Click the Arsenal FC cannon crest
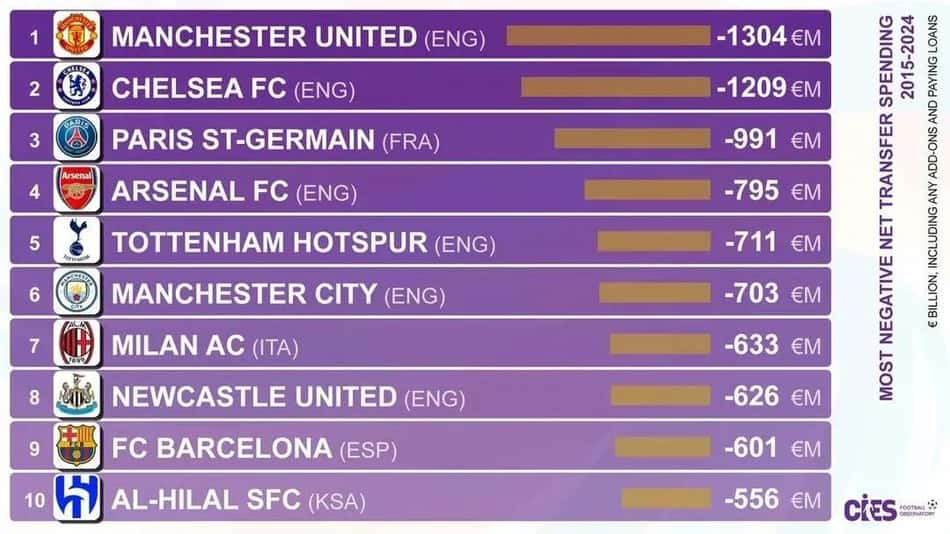This screenshot has height=534, width=950. [x=76, y=189]
